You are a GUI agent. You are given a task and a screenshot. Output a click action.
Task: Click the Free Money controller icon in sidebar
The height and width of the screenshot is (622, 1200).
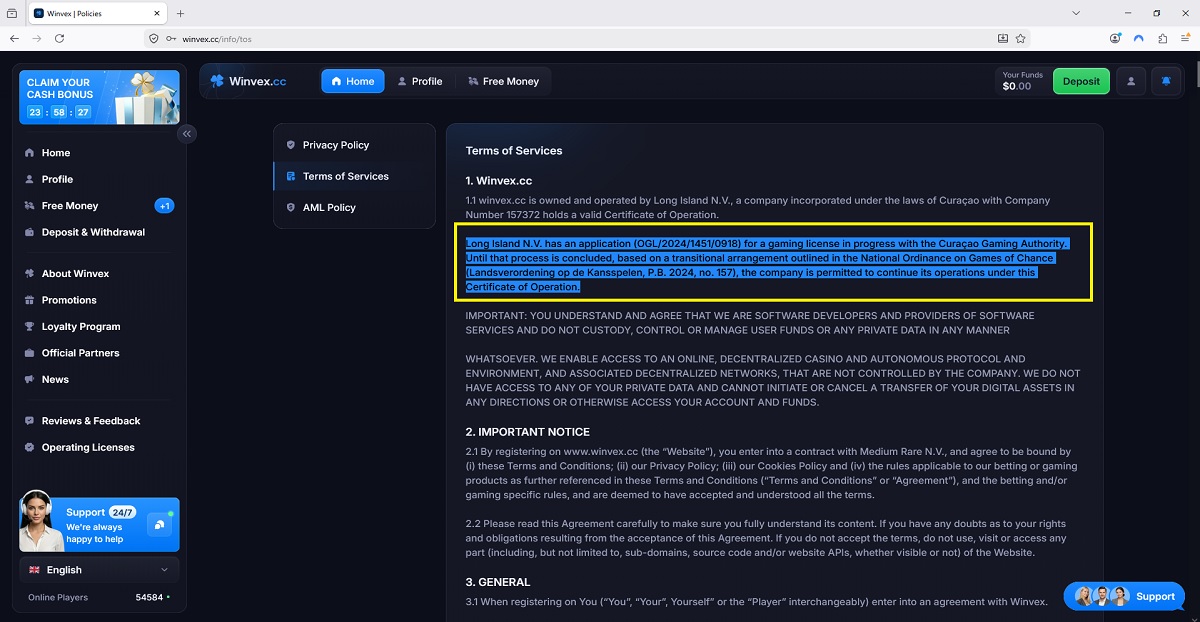30,206
